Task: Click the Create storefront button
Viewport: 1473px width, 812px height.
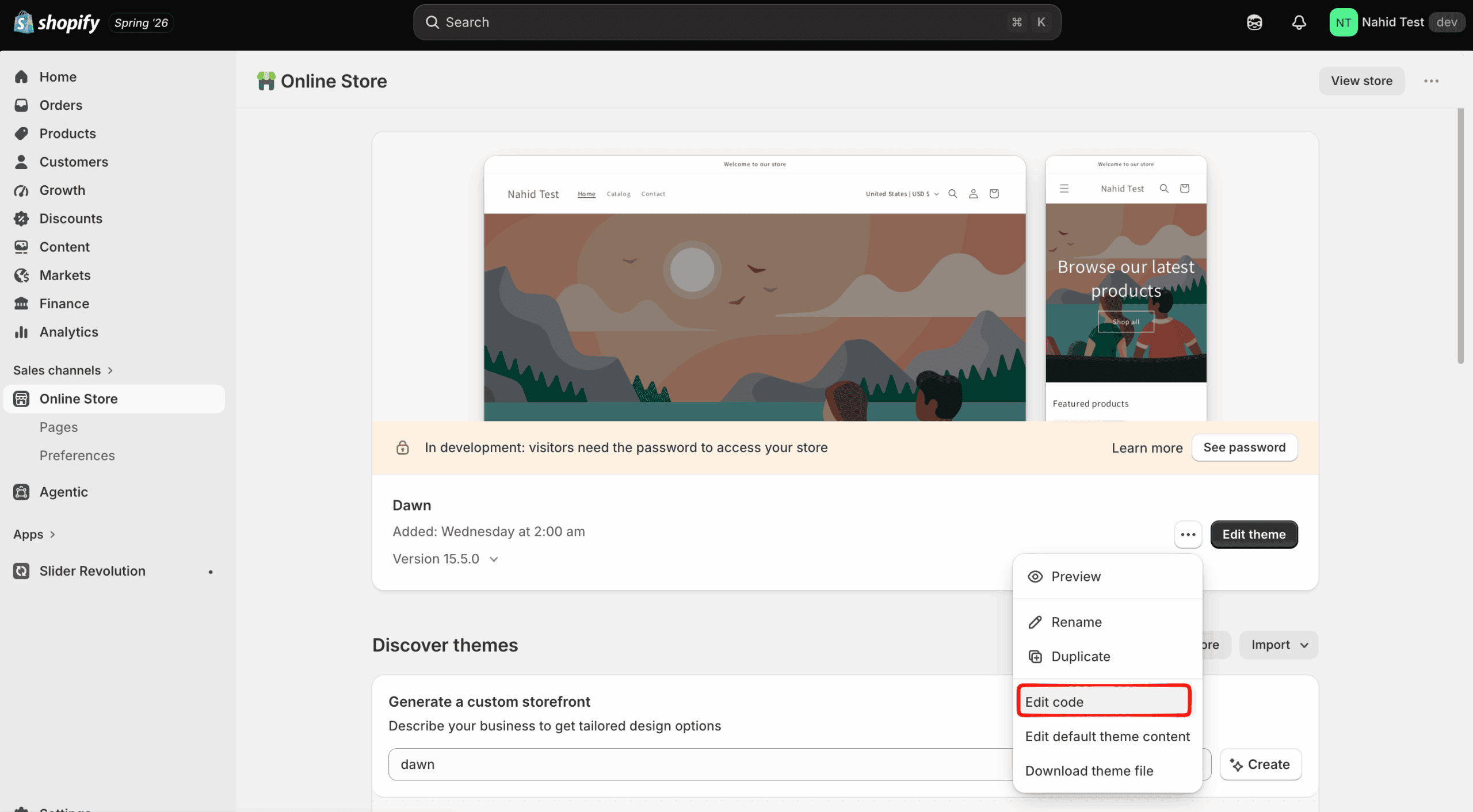Action: click(x=1260, y=764)
